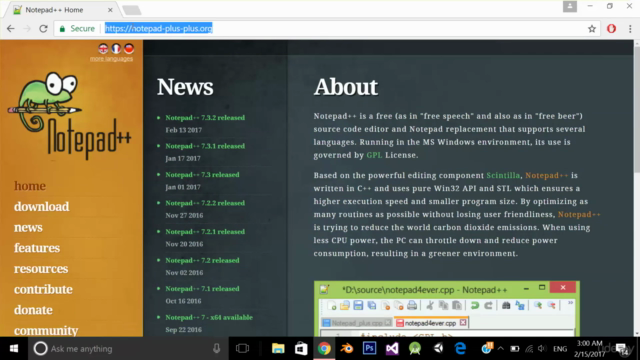This screenshot has height=360, width=640.
Task: Open the Chrome user profile button
Action: coord(570,6)
